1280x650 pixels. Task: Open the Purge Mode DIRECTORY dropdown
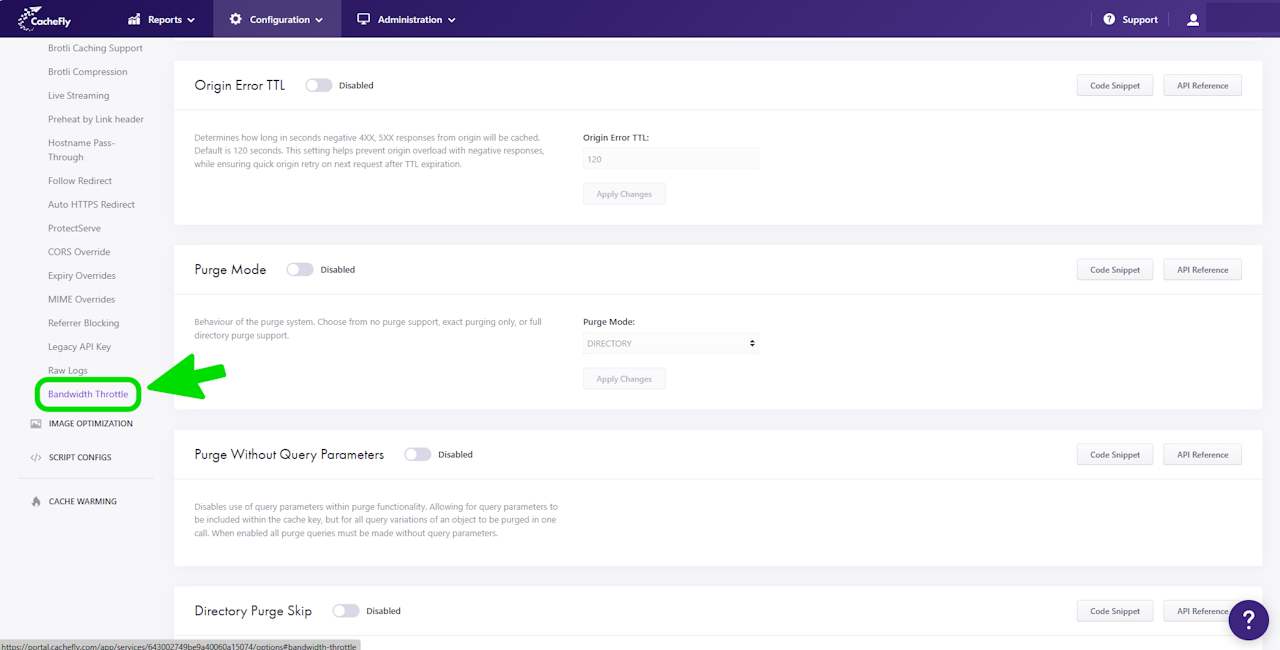(671, 343)
